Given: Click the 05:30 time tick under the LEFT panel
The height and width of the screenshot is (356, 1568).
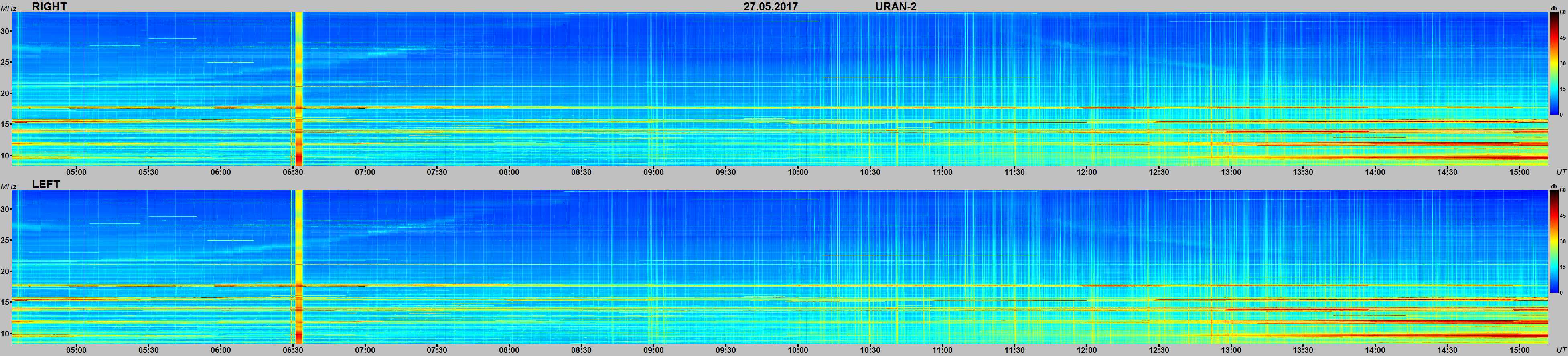Looking at the screenshot, I should [148, 350].
